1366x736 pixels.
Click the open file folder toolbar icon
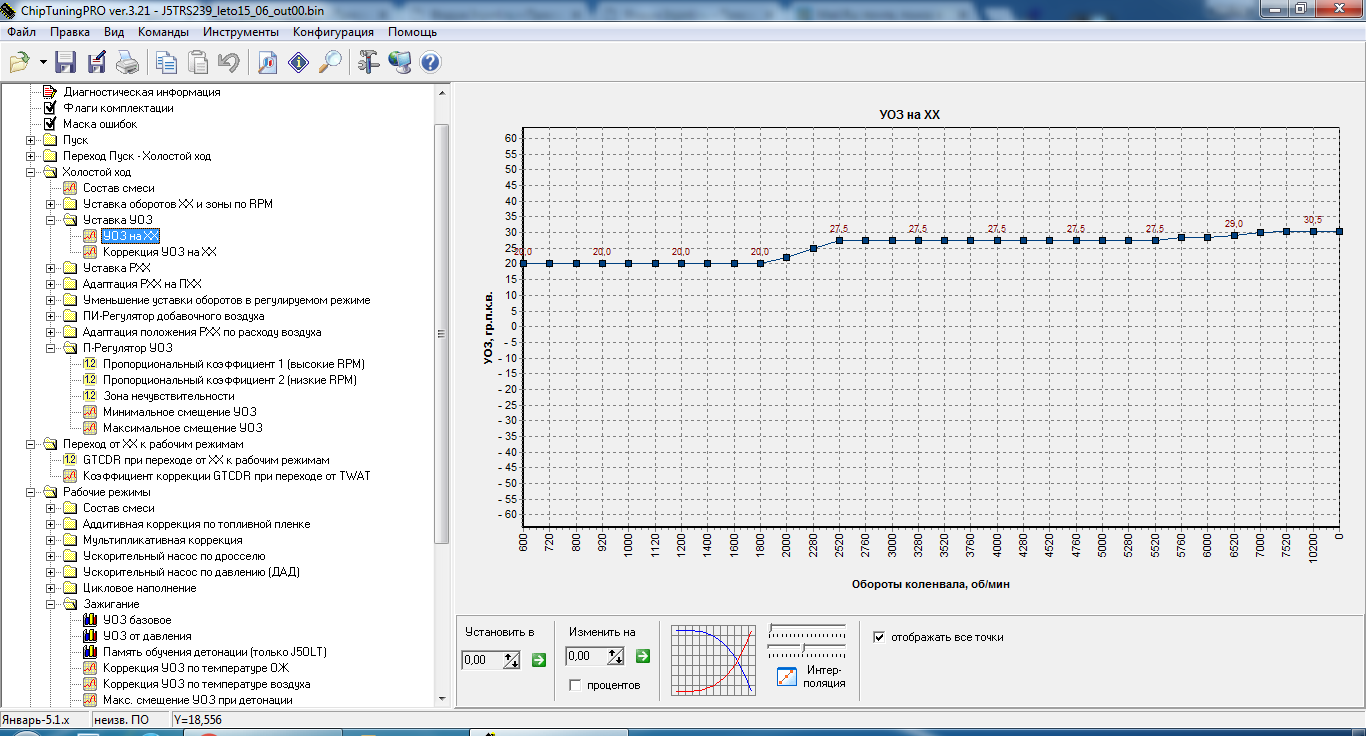[19, 62]
